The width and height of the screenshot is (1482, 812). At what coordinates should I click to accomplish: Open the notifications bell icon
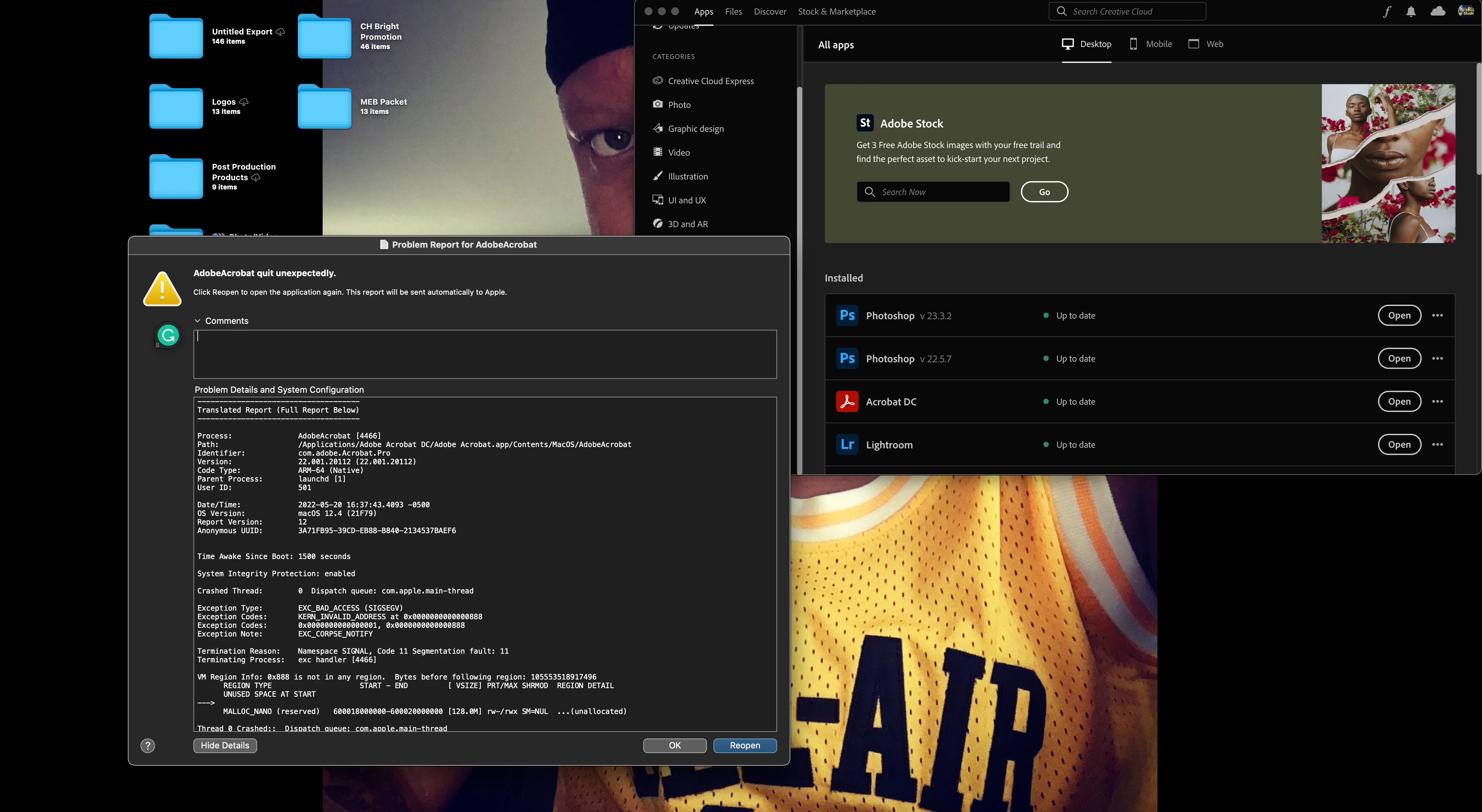(x=1411, y=12)
